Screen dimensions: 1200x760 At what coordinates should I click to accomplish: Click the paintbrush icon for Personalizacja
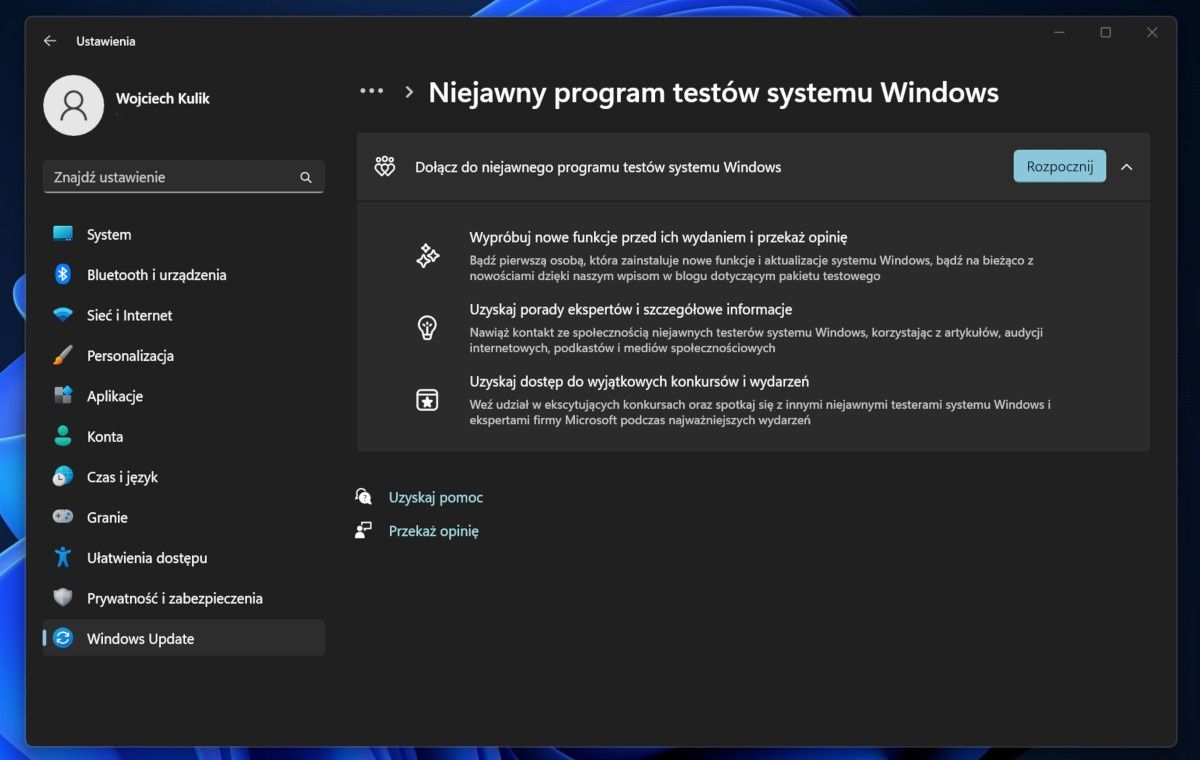[x=63, y=356]
